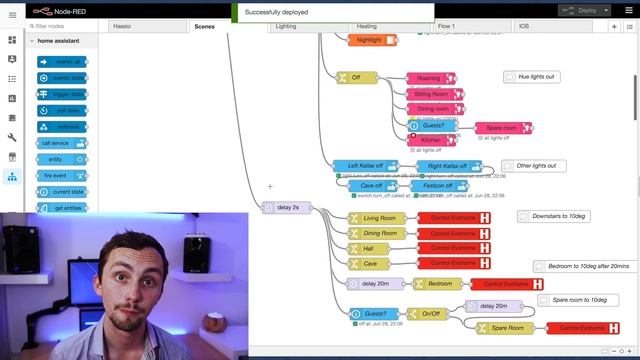The width and height of the screenshot is (640, 360).
Task: Switch to the iOS flow tab
Action: coord(553,27)
